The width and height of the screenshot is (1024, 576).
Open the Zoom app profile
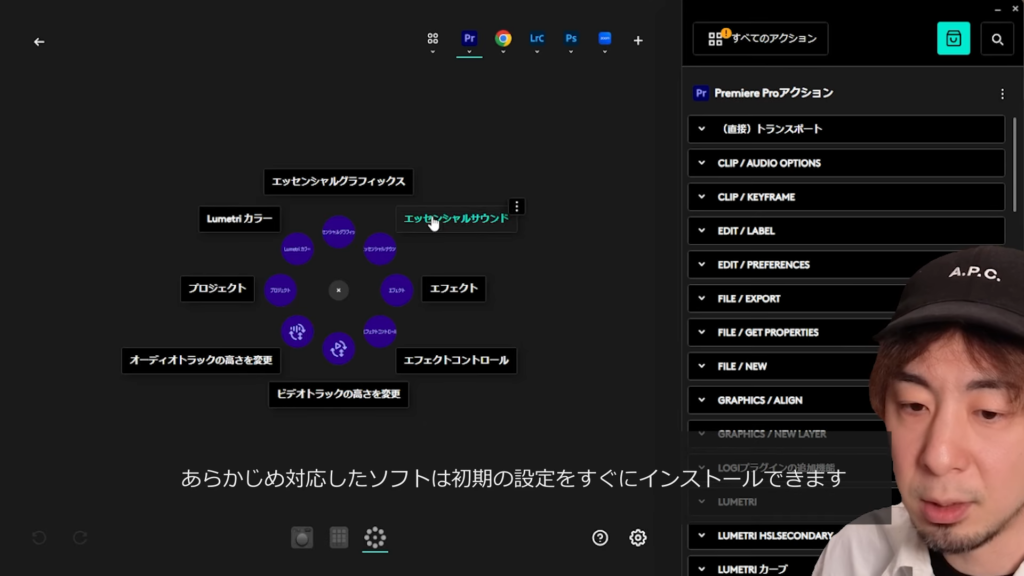coord(605,39)
